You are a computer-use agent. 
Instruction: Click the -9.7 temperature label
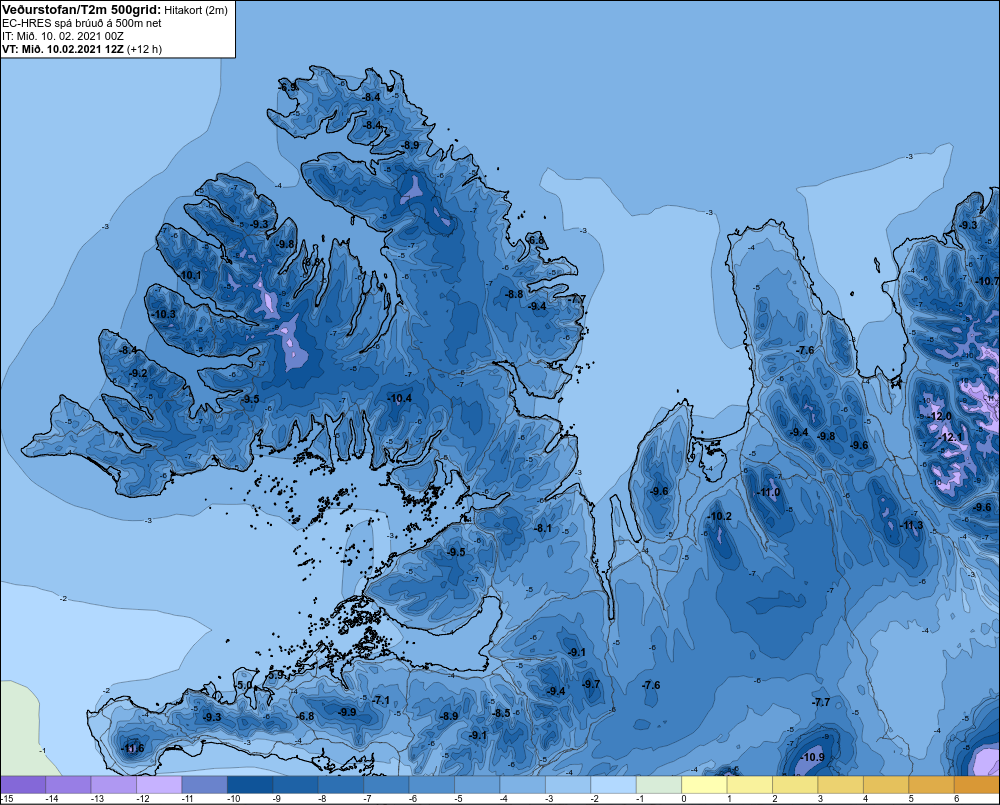(x=591, y=684)
